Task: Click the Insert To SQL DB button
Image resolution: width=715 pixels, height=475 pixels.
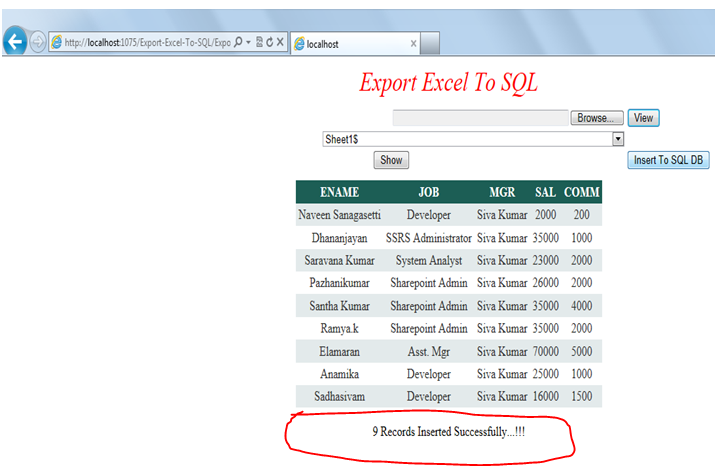Action: tap(668, 160)
